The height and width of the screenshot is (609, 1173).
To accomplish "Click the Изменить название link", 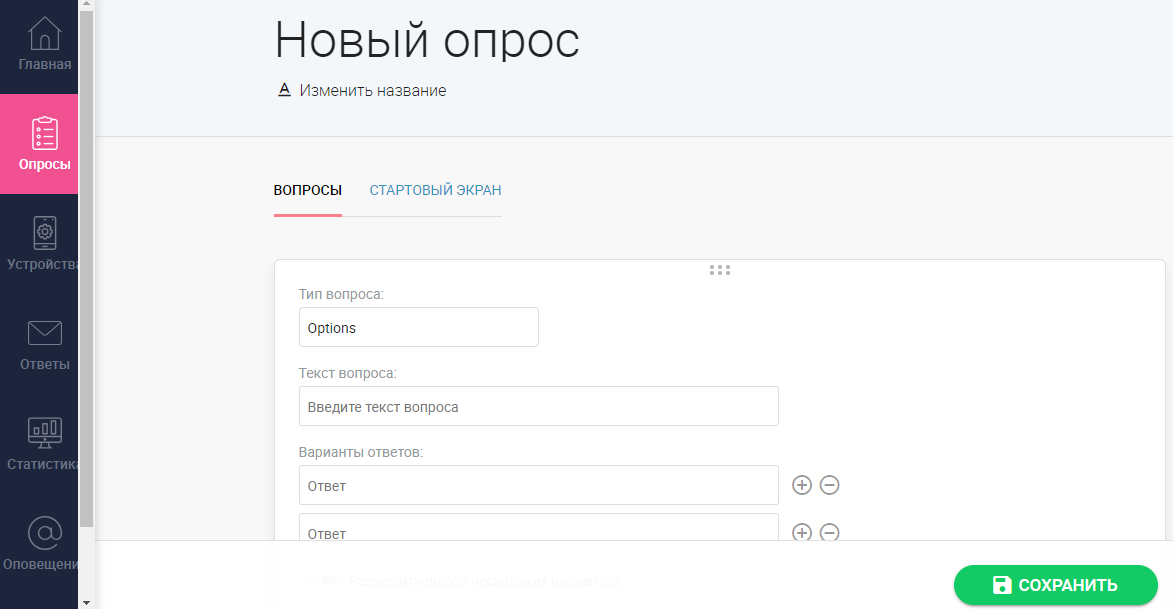I will 371,90.
